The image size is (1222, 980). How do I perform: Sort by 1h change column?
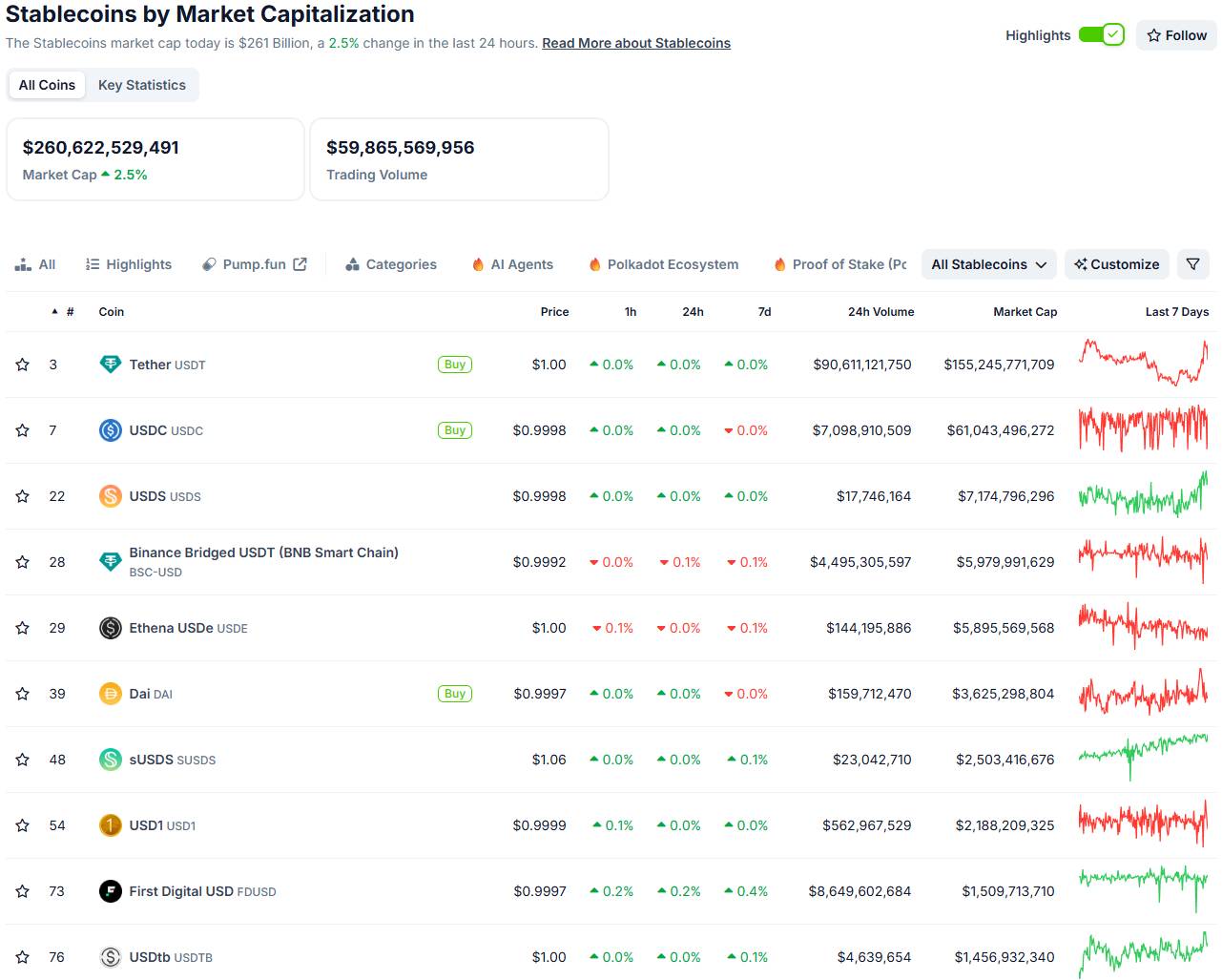(x=631, y=312)
